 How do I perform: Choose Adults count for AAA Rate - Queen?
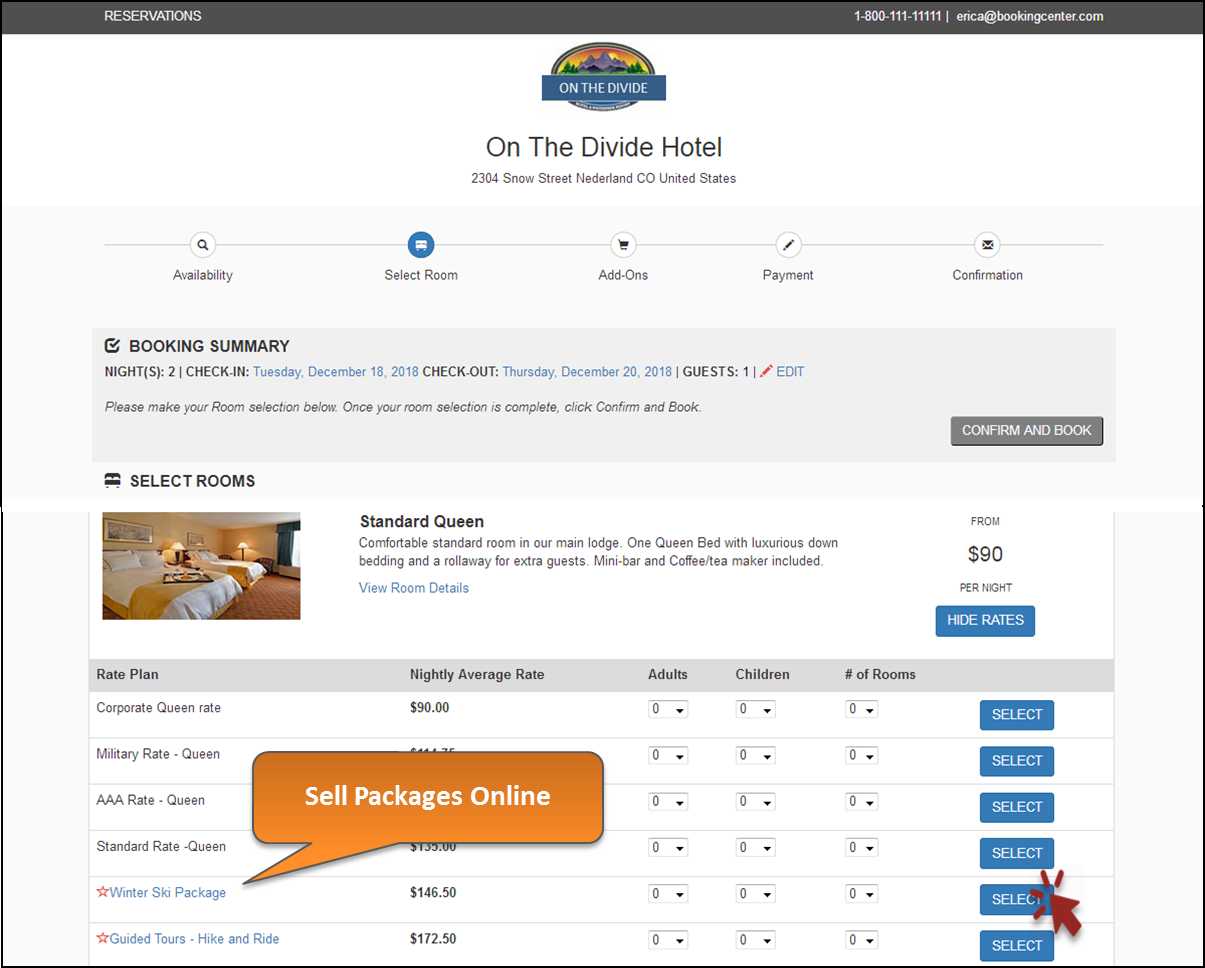[668, 802]
